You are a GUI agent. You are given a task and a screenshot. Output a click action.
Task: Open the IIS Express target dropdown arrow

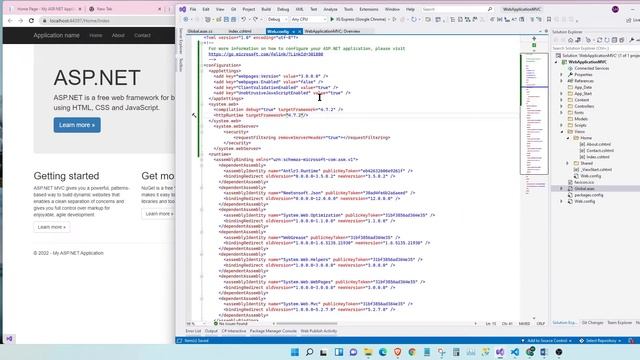(389, 19)
